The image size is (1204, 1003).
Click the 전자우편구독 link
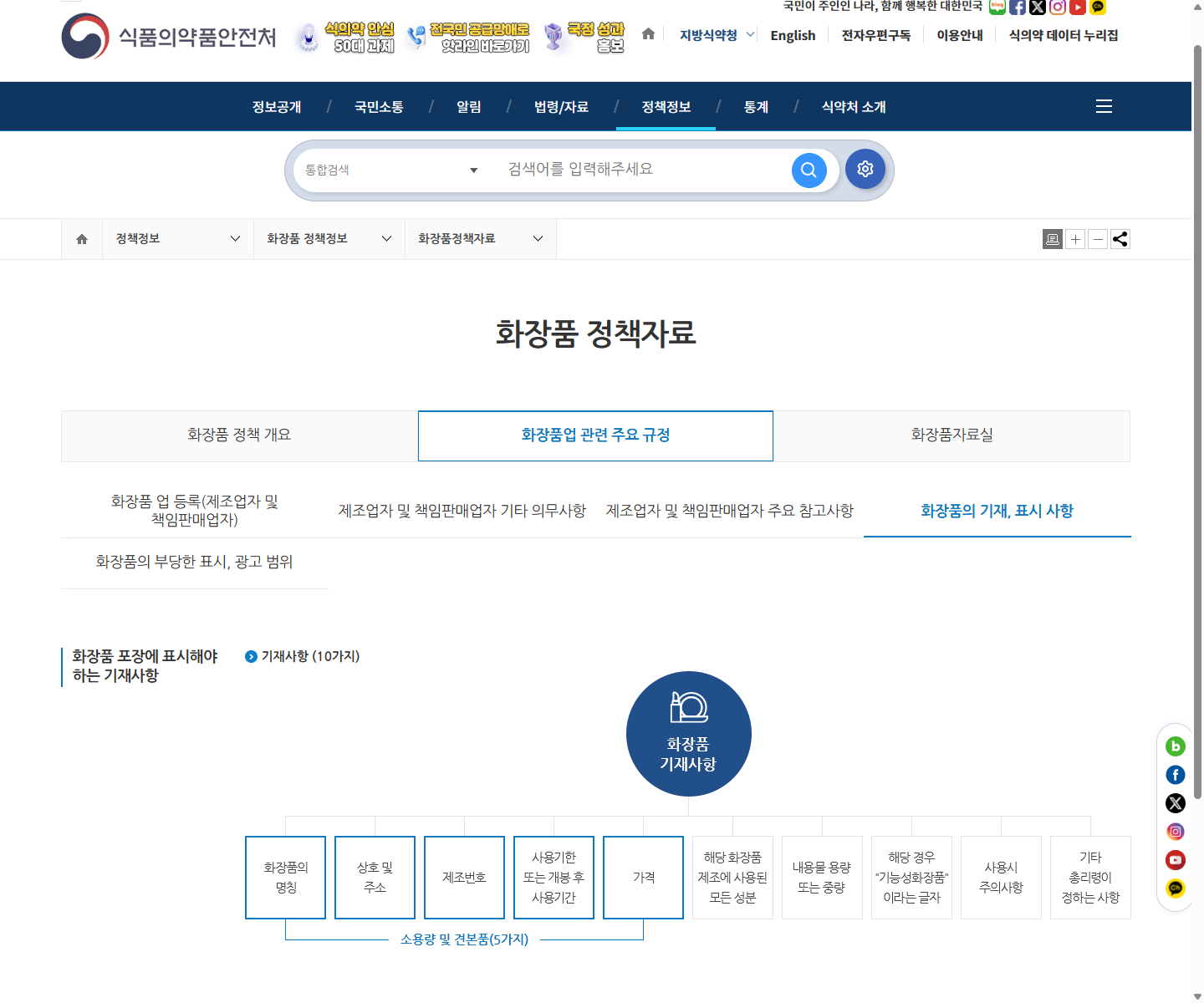tap(876, 35)
